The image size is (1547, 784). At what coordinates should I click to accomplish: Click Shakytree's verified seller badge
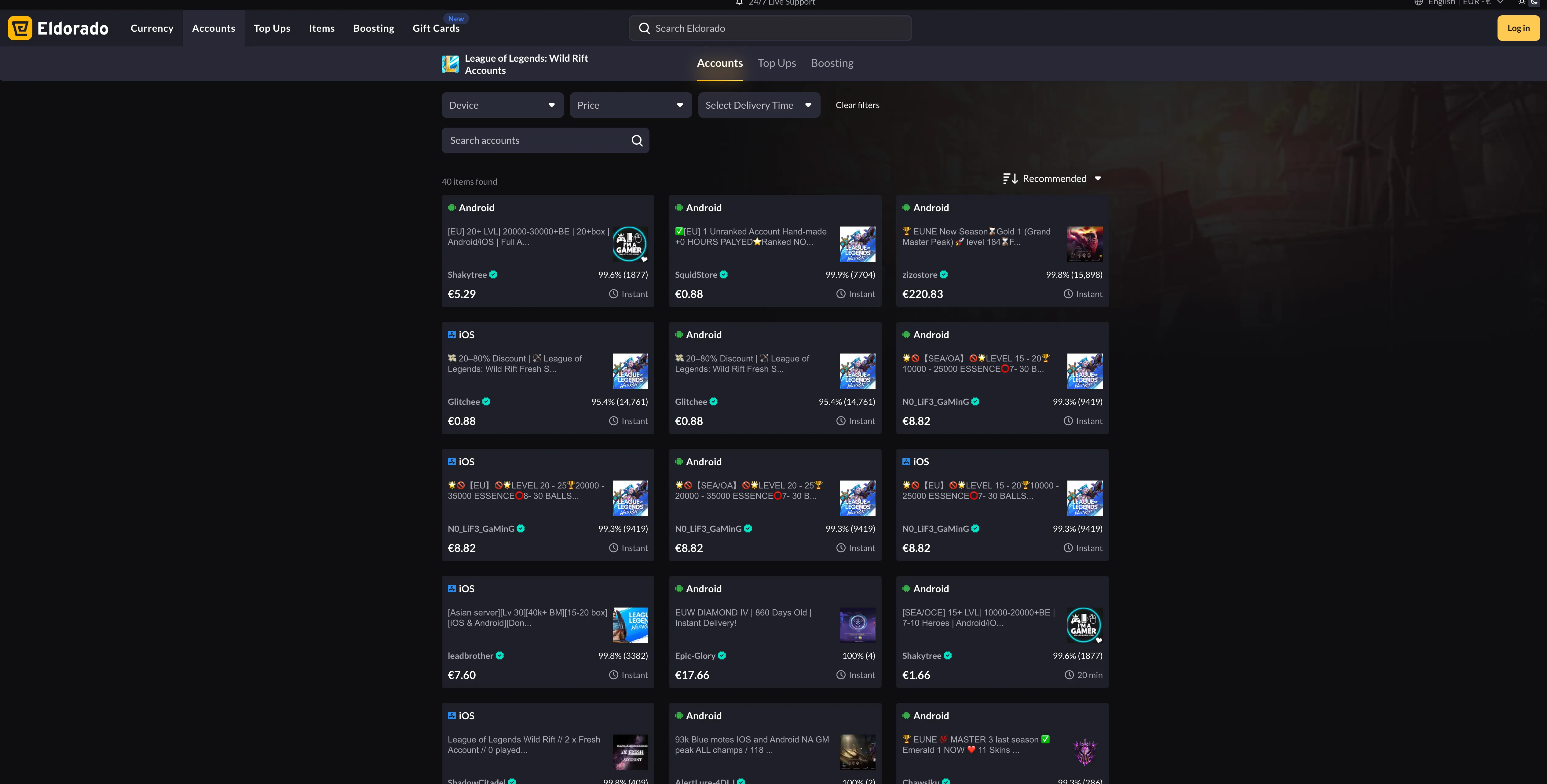(x=493, y=275)
